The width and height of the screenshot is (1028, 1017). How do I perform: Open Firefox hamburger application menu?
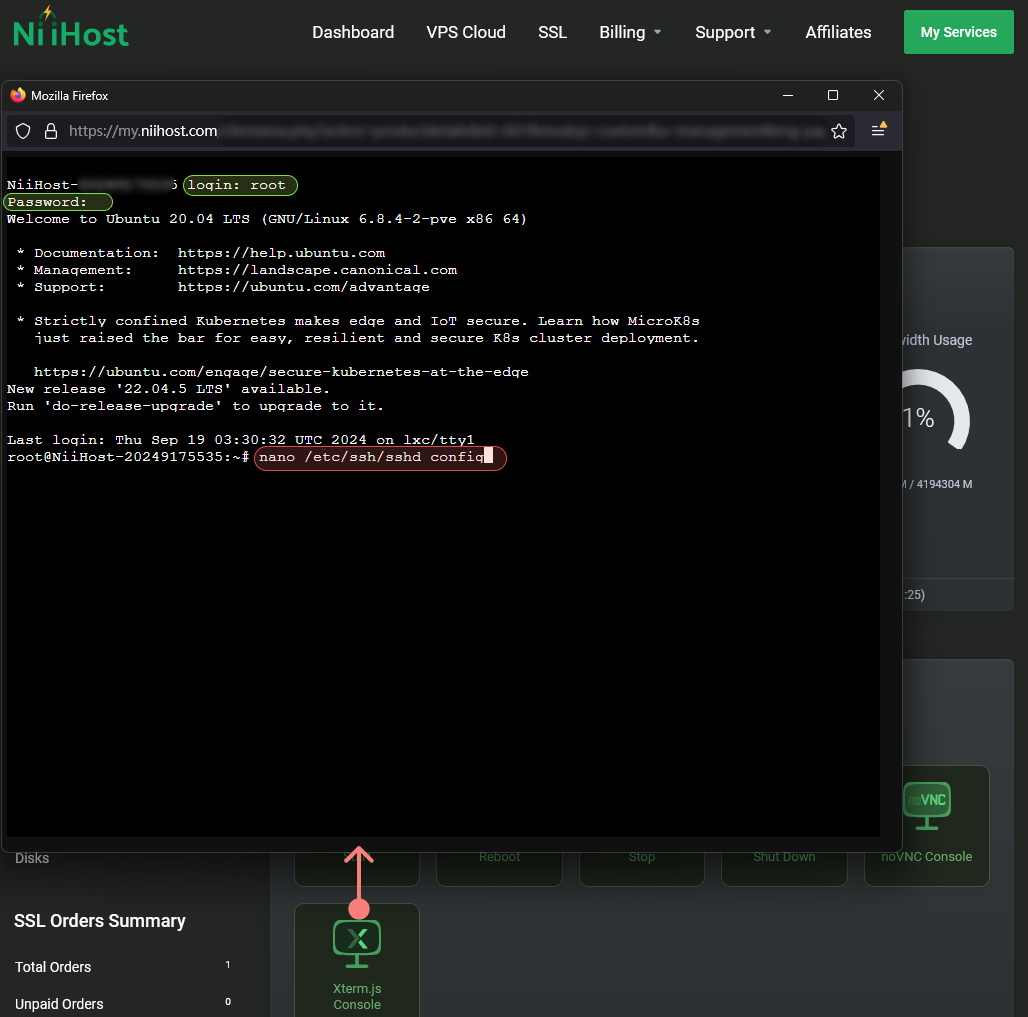(878, 131)
